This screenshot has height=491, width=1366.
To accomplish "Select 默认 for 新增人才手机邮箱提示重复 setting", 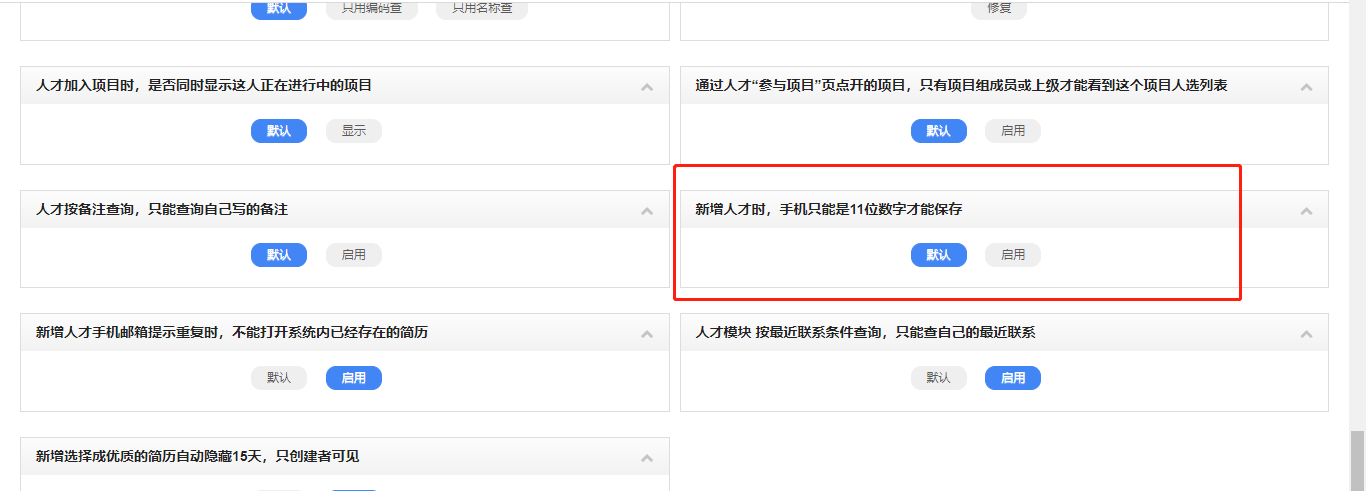I will [x=279, y=378].
